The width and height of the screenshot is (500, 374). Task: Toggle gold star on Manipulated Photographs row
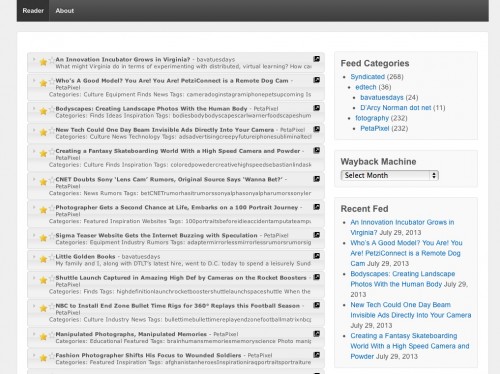[x=43, y=337]
